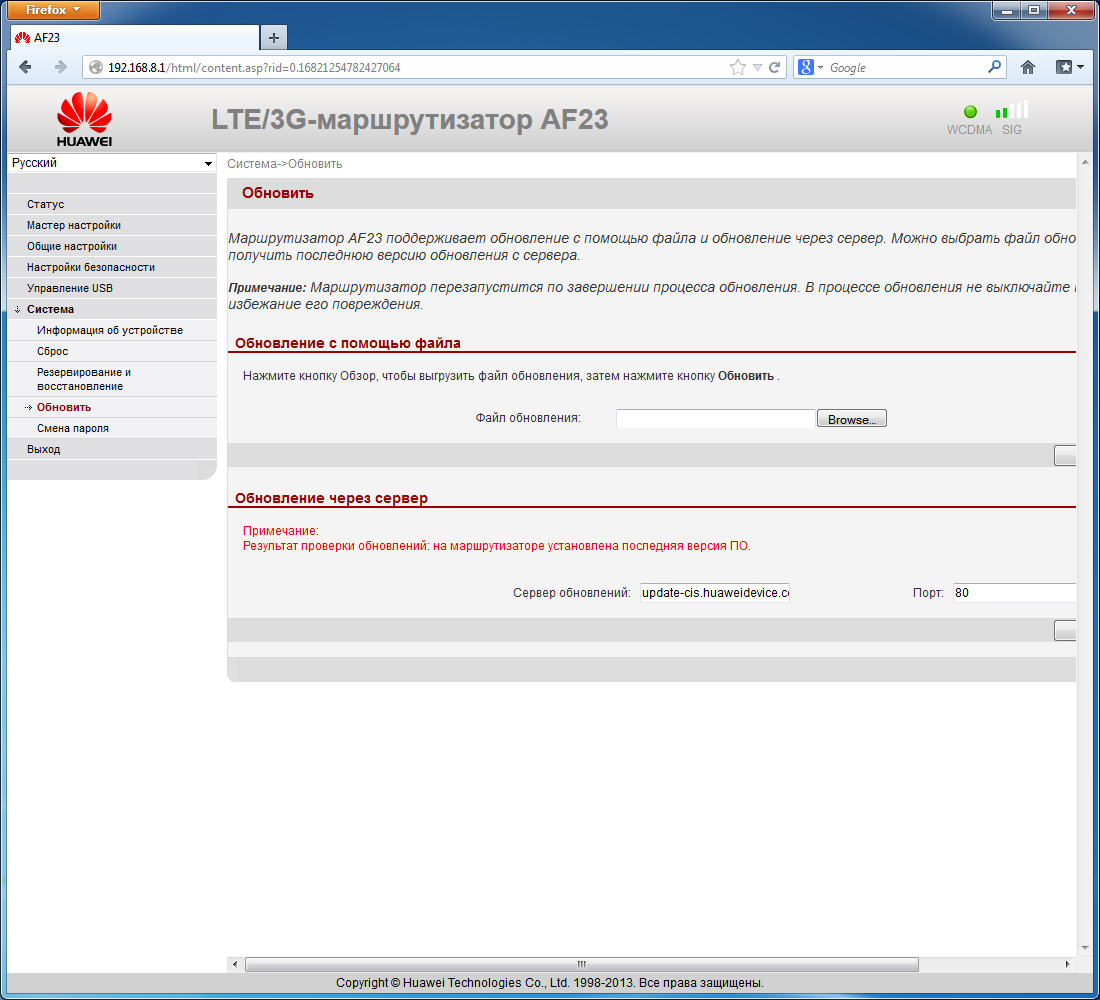Image resolution: width=1100 pixels, height=1000 pixels.
Task: Open Информация об устройстве submenu
Action: (x=112, y=331)
